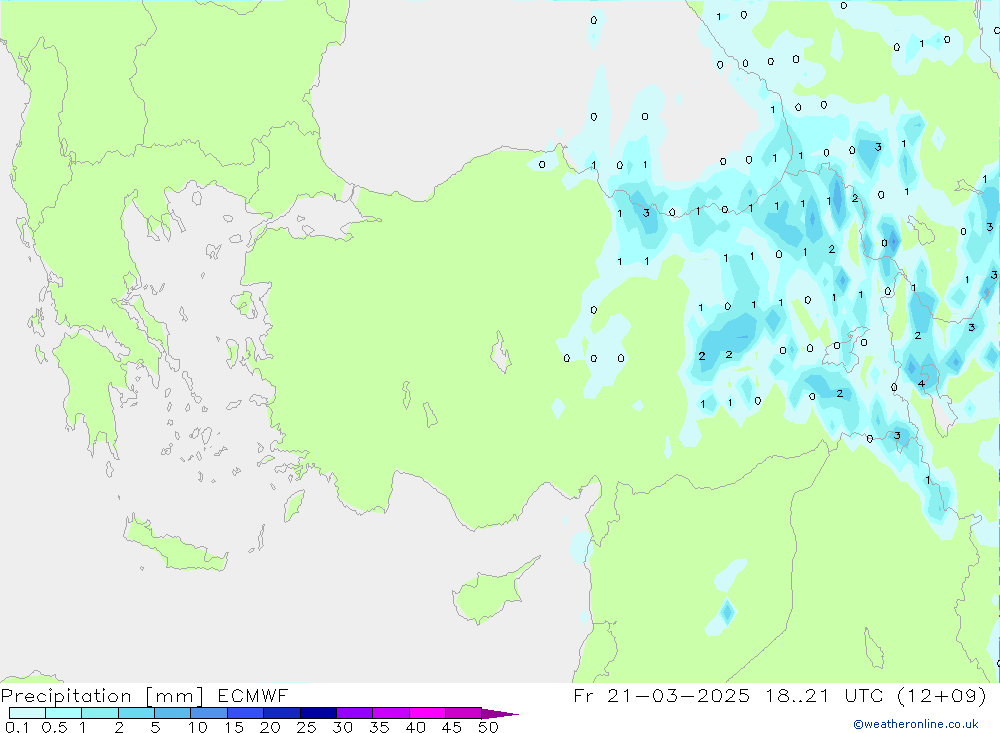Click the date 'Fr 21-03-2025'
Viewport: 1000px width, 733px height.
(661, 695)
